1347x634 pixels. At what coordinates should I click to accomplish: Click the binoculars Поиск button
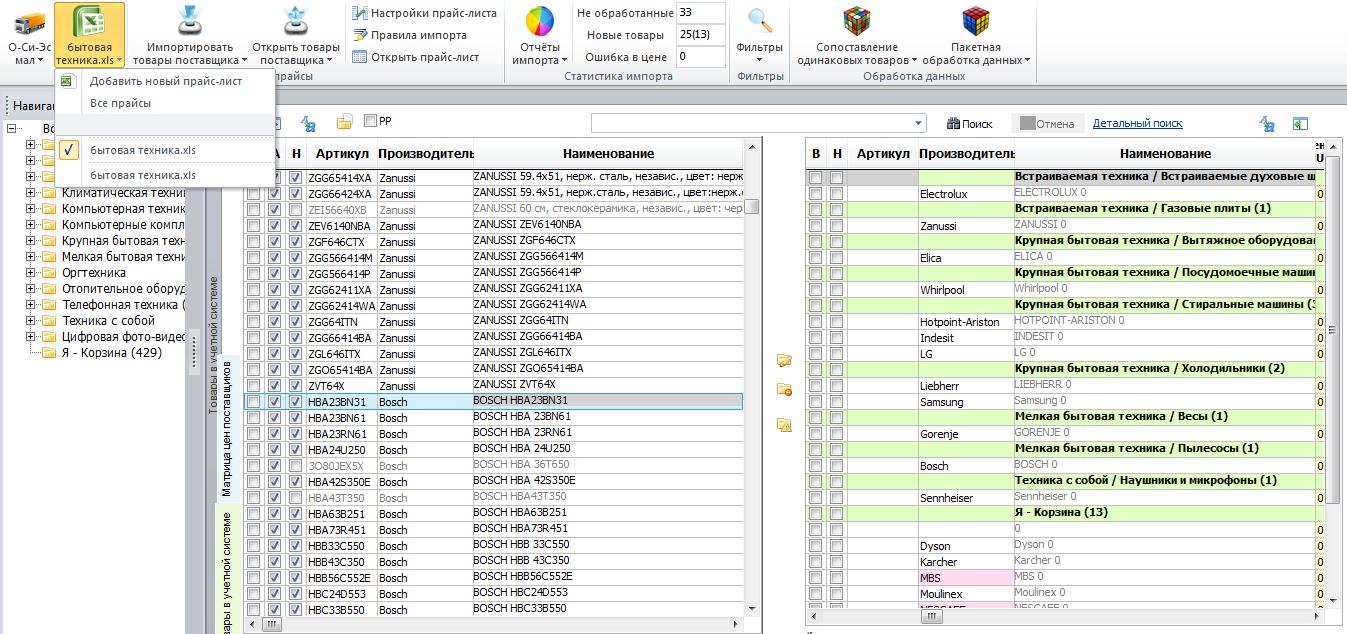click(x=970, y=124)
